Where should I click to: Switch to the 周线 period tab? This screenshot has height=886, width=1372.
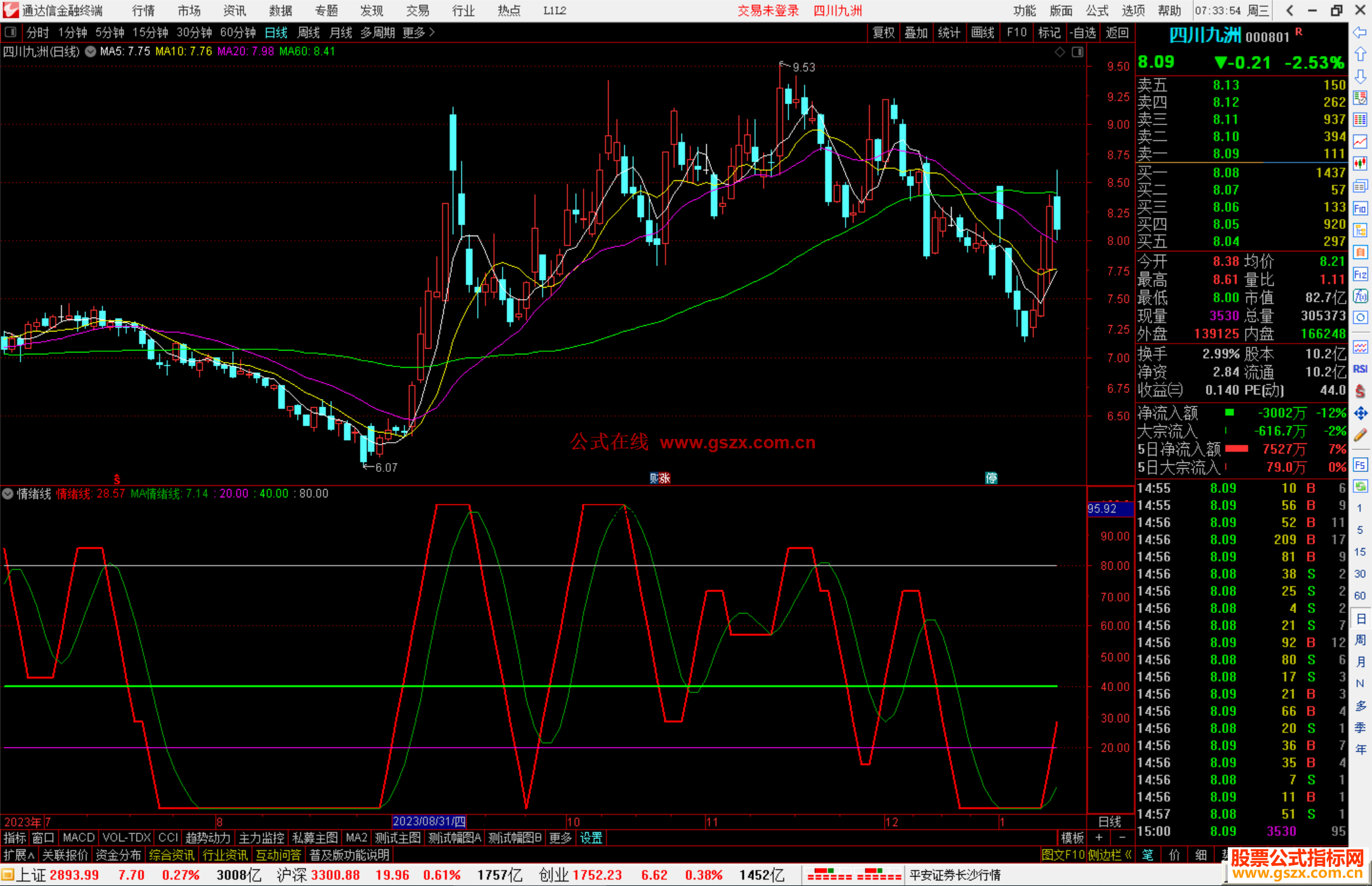coord(309,32)
